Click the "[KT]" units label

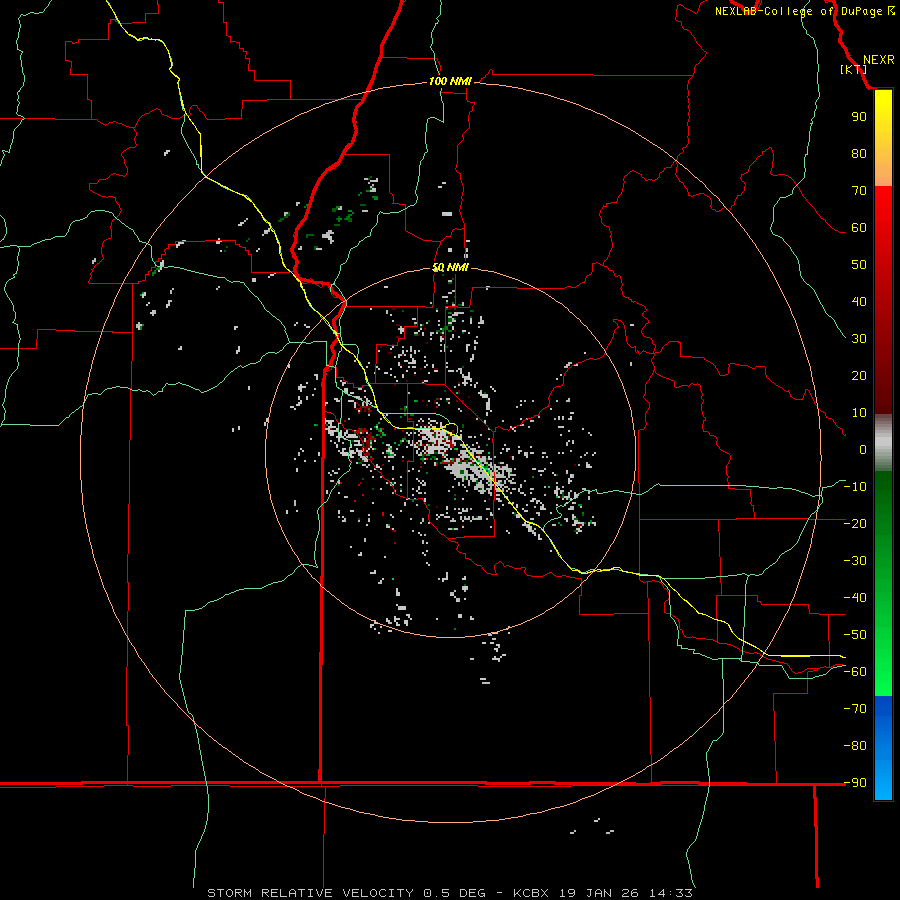[x=854, y=69]
